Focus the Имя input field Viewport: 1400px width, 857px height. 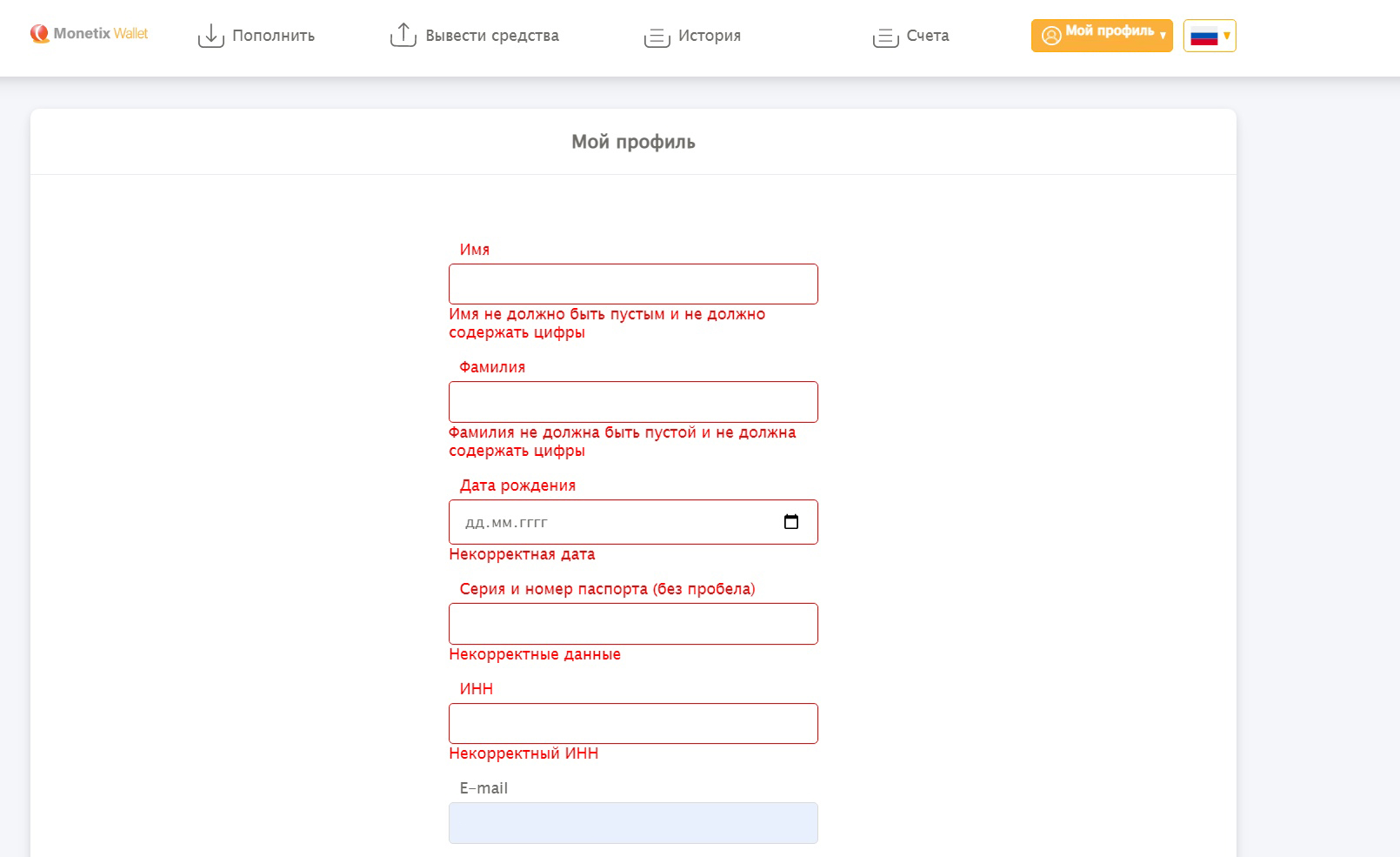point(633,284)
